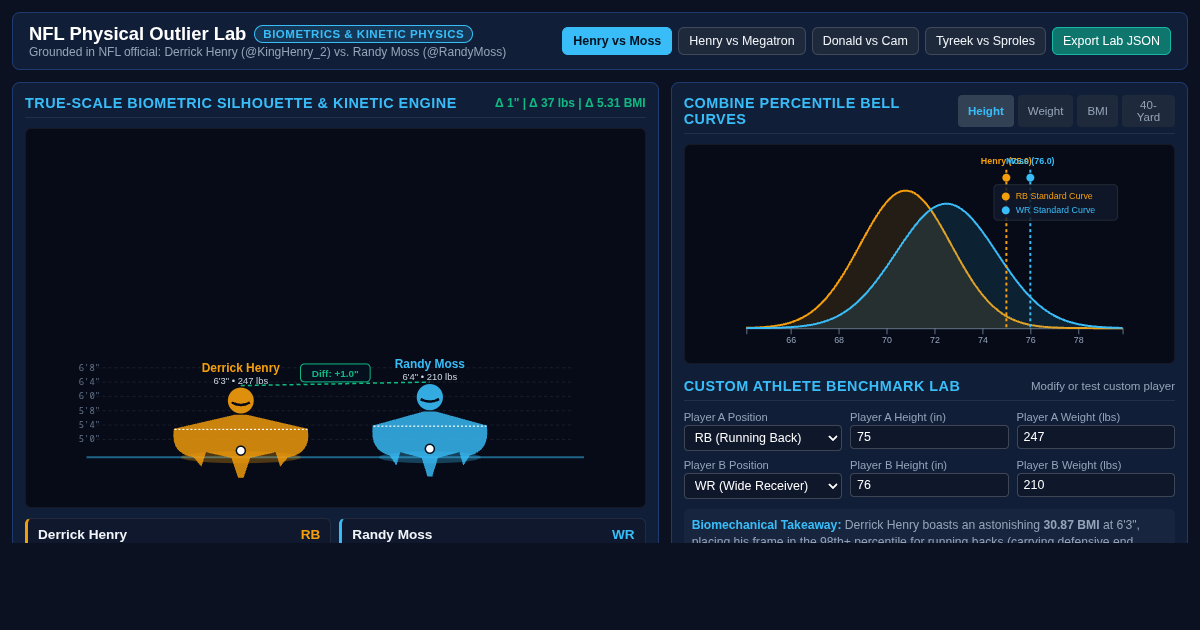Image resolution: width=1200 pixels, height=630 pixels.
Task: Click the Diff: +1.0" badge
Action: (335, 373)
